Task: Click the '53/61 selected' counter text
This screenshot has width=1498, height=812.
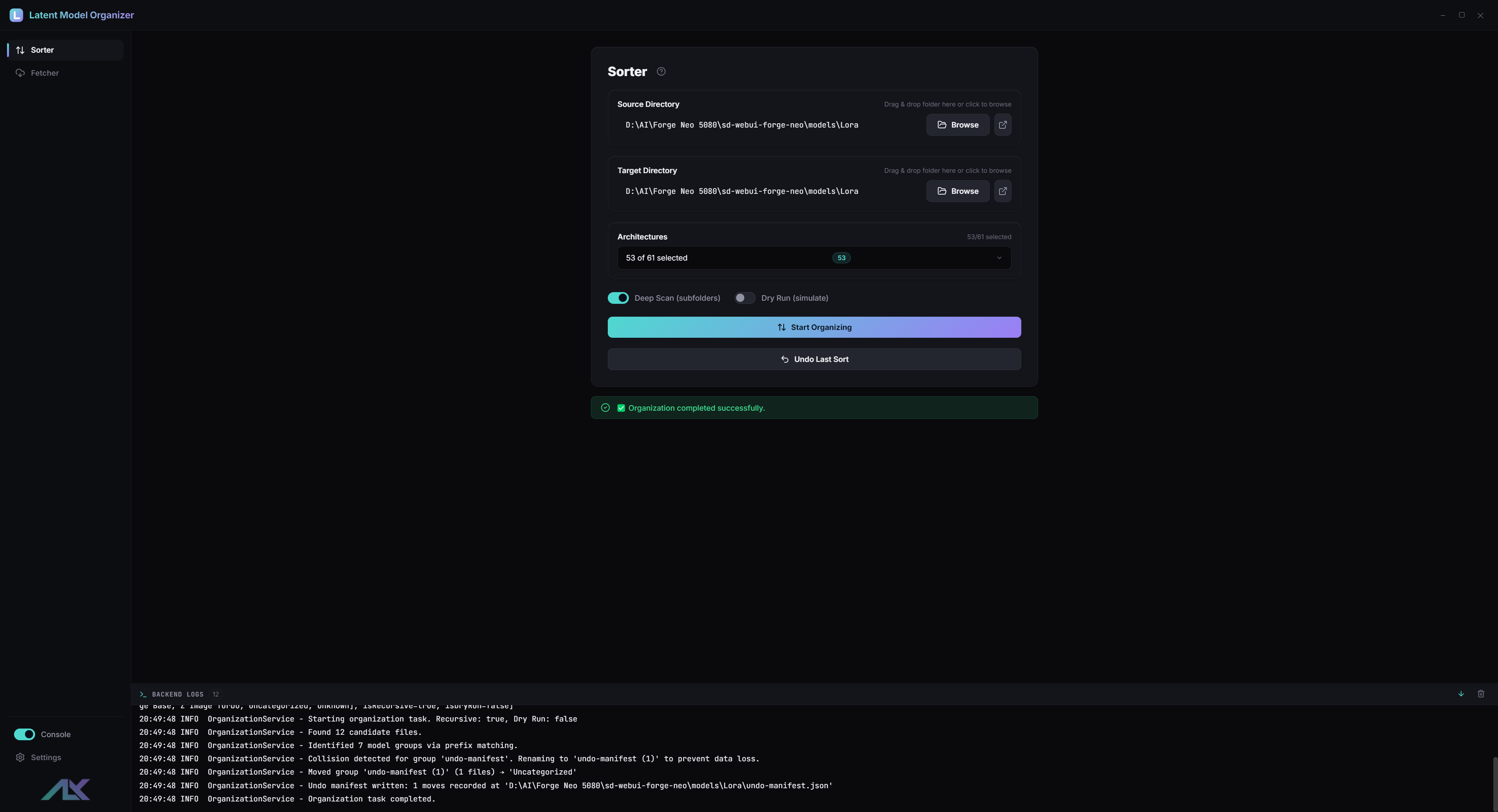Action: pyautogui.click(x=989, y=237)
